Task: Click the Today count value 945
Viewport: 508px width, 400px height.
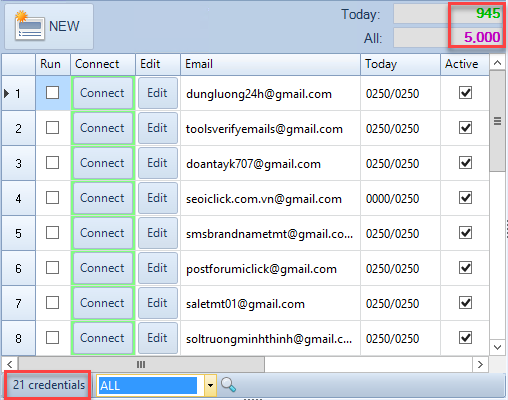Action: (488, 13)
